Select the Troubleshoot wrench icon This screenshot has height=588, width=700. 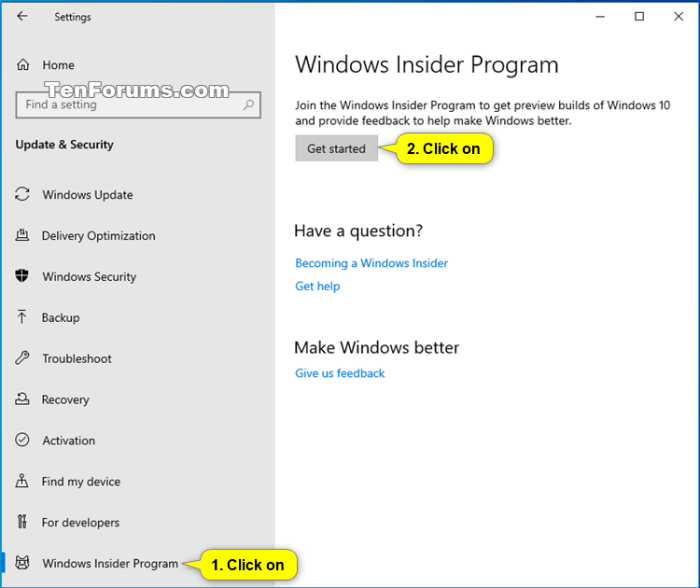pos(22,358)
